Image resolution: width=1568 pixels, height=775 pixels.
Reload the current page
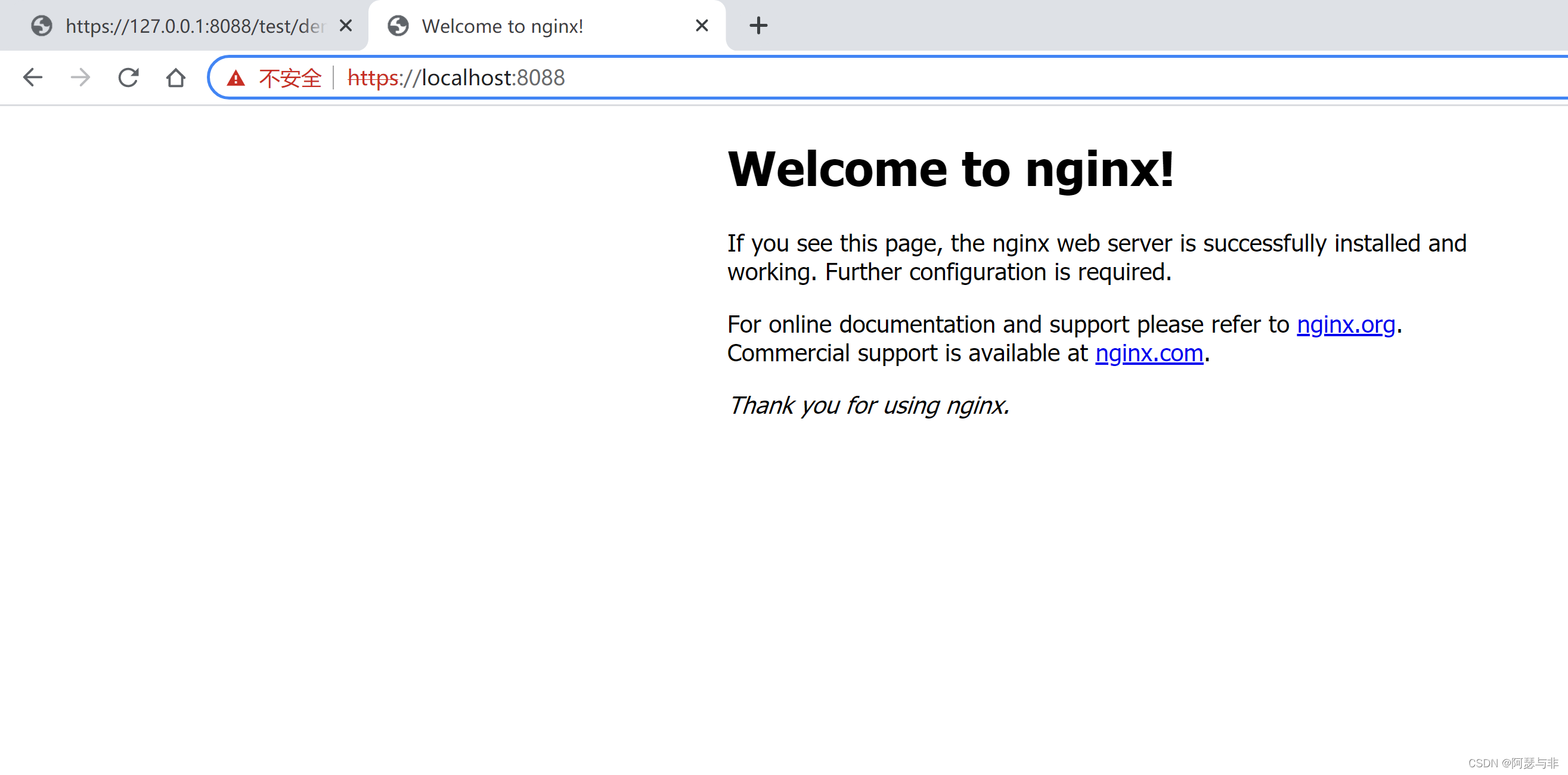(x=128, y=77)
